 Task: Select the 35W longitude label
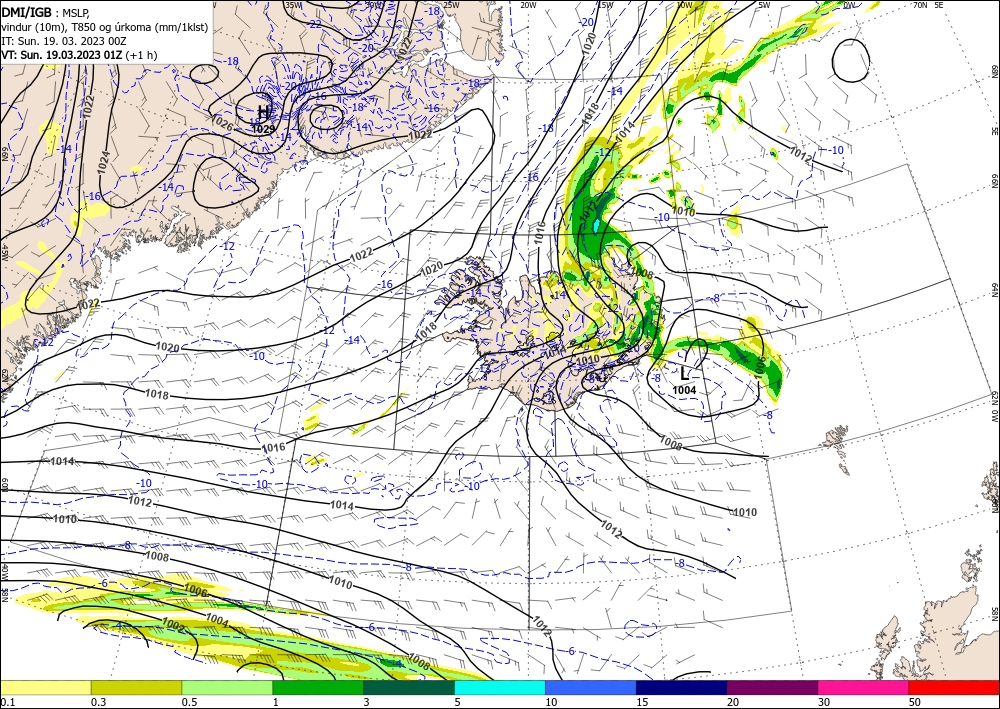click(x=293, y=5)
